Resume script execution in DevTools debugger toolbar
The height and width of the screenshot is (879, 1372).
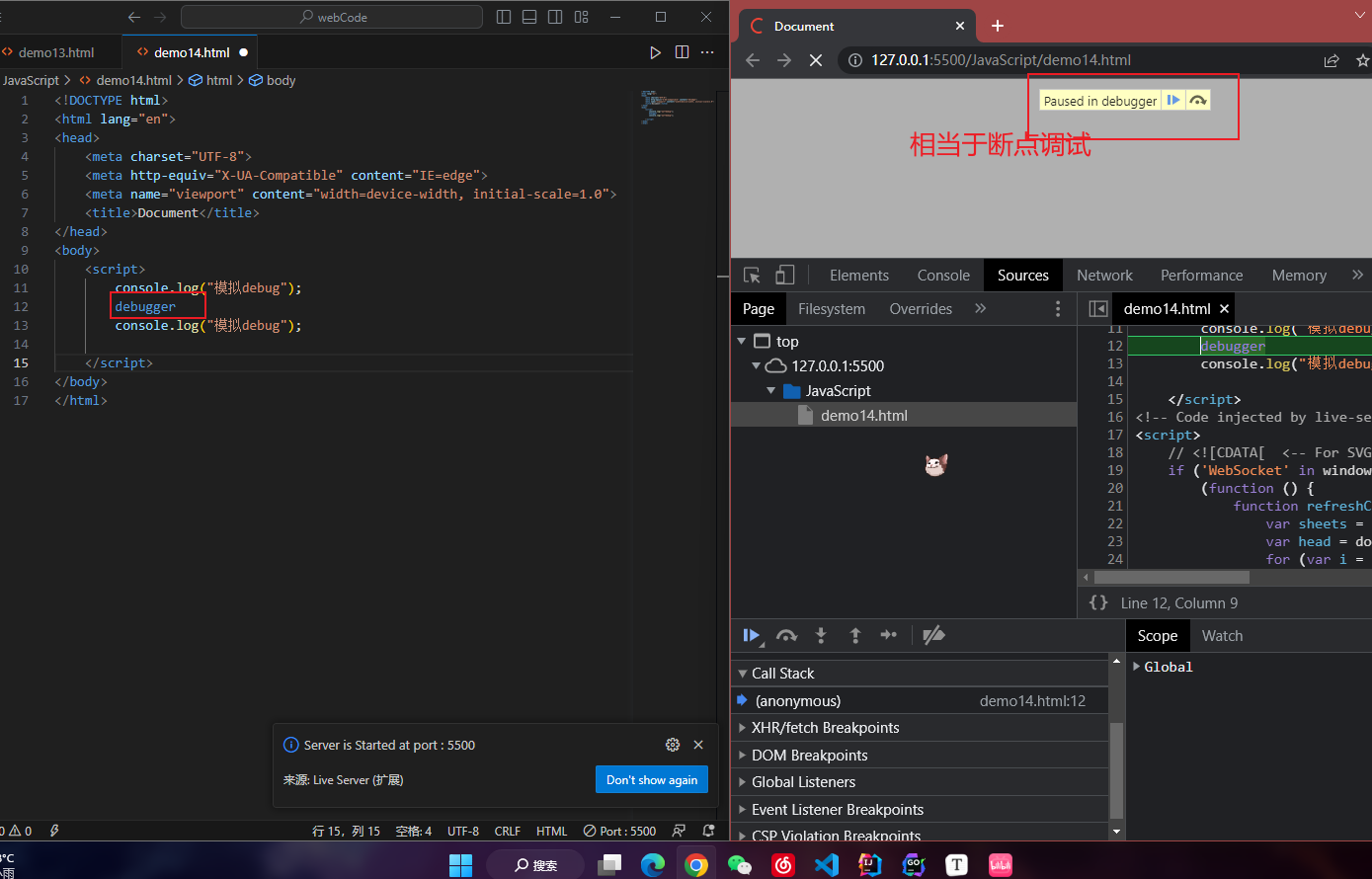tap(752, 636)
